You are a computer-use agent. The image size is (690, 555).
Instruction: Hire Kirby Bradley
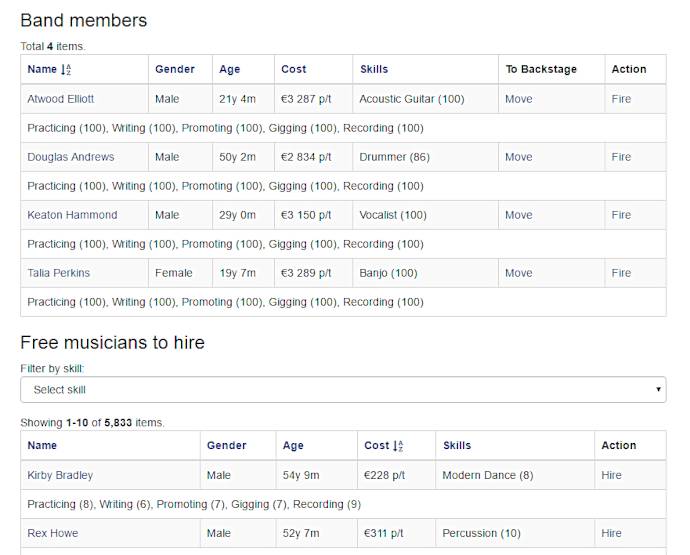[x=611, y=475]
